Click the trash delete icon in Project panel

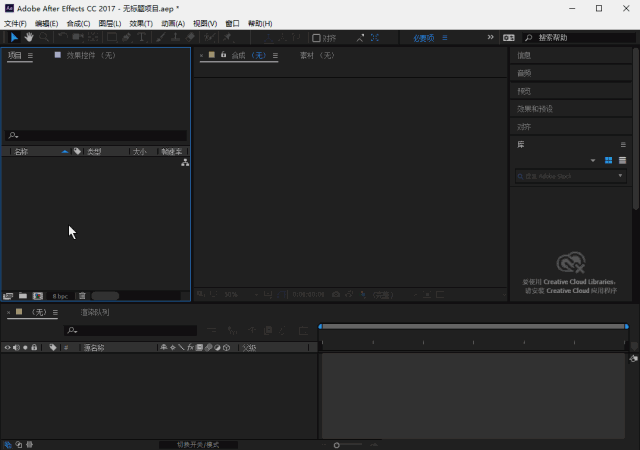click(x=82, y=296)
